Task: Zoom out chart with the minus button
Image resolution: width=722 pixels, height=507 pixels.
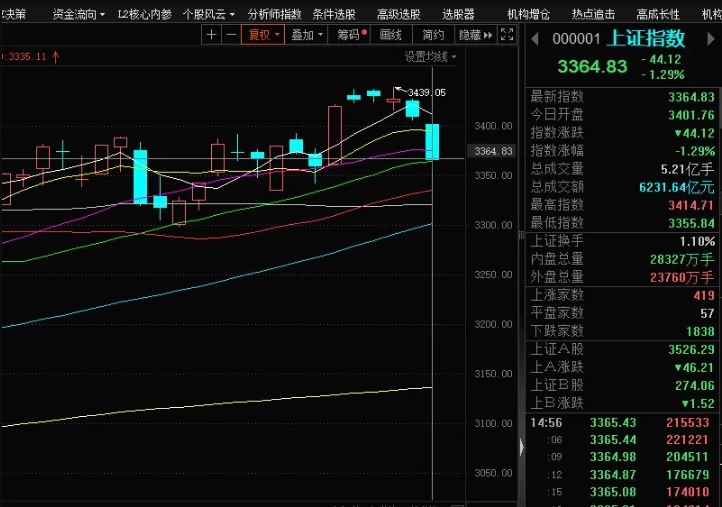Action: click(231, 35)
